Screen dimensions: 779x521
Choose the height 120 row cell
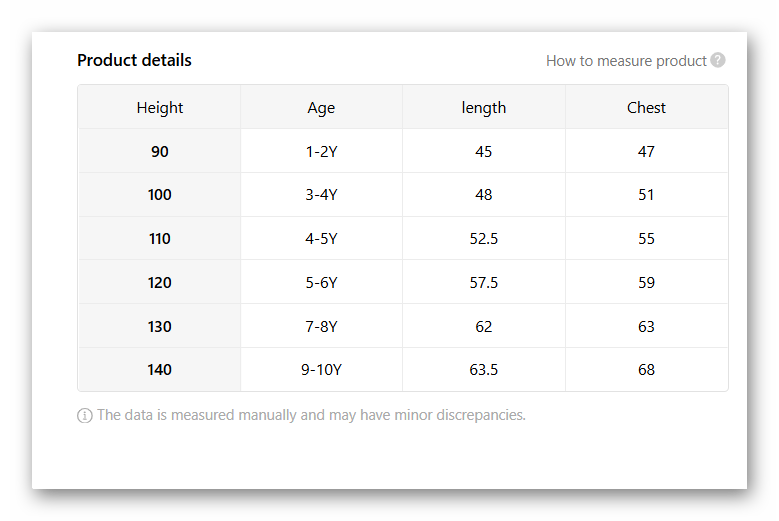[x=160, y=283]
